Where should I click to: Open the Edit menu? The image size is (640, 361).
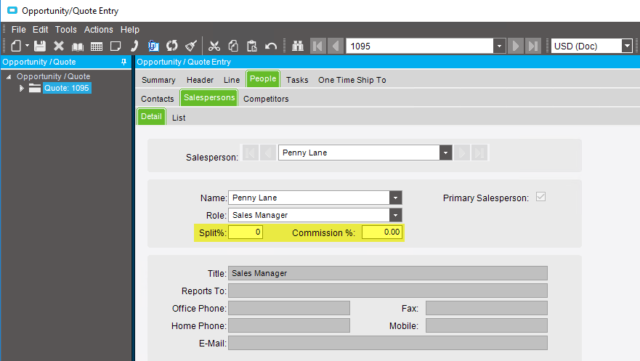click(x=40, y=30)
